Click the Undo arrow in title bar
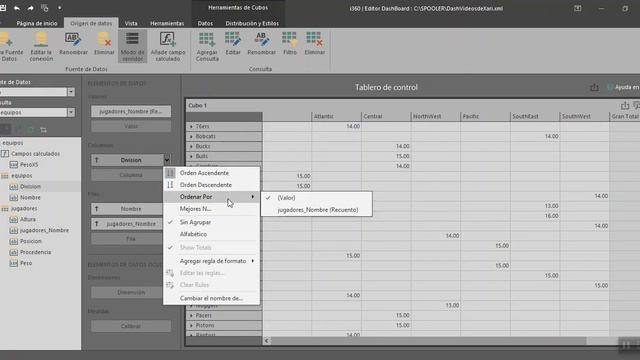 click(x=17, y=8)
